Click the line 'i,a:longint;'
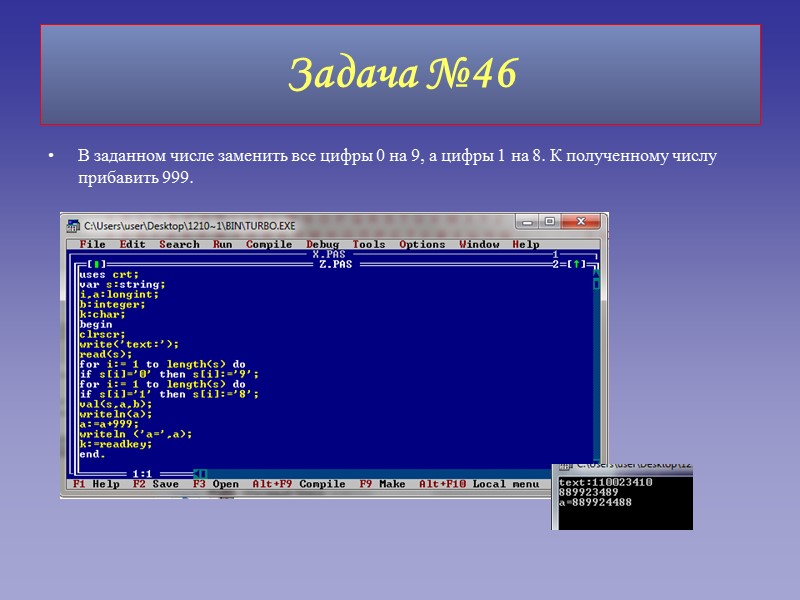800x600 pixels. click(x=119, y=294)
